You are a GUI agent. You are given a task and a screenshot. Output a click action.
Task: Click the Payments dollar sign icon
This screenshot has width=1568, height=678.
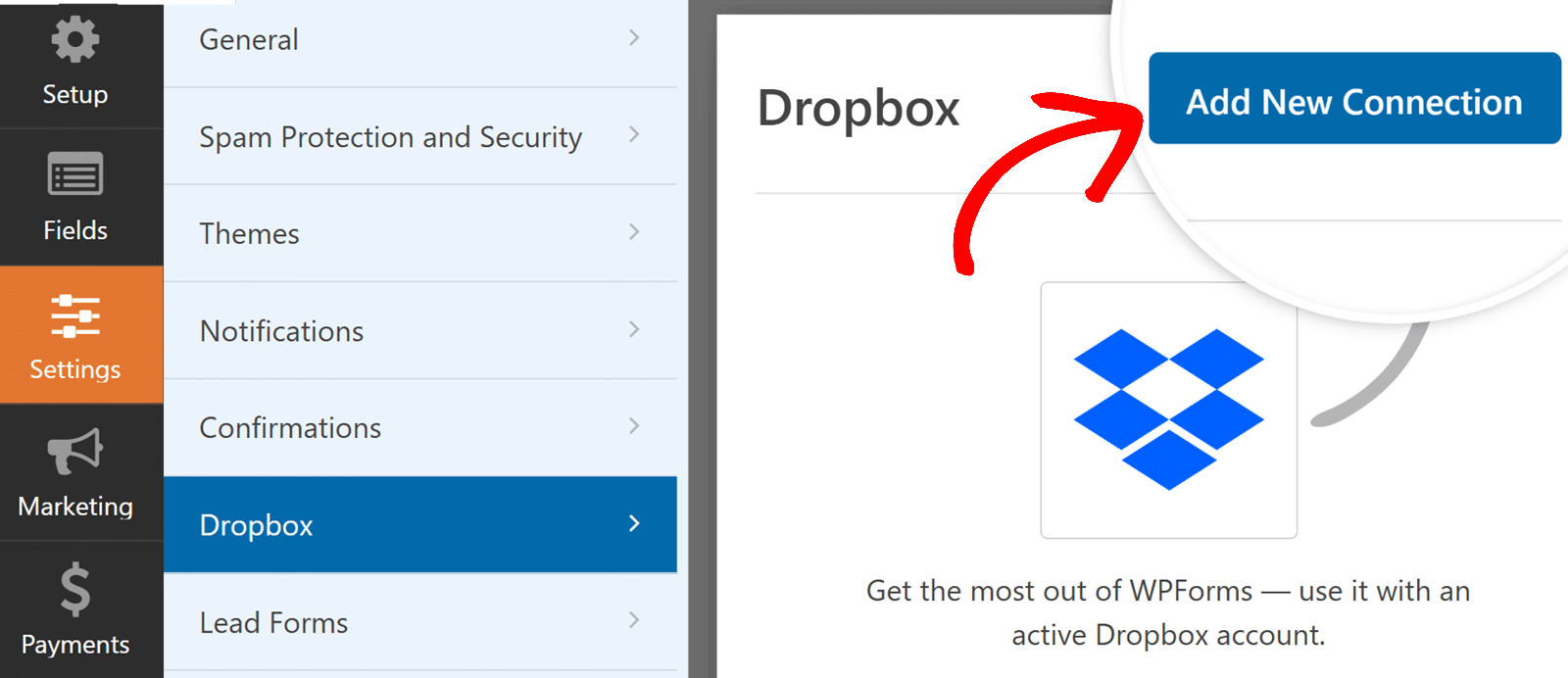coord(75,590)
